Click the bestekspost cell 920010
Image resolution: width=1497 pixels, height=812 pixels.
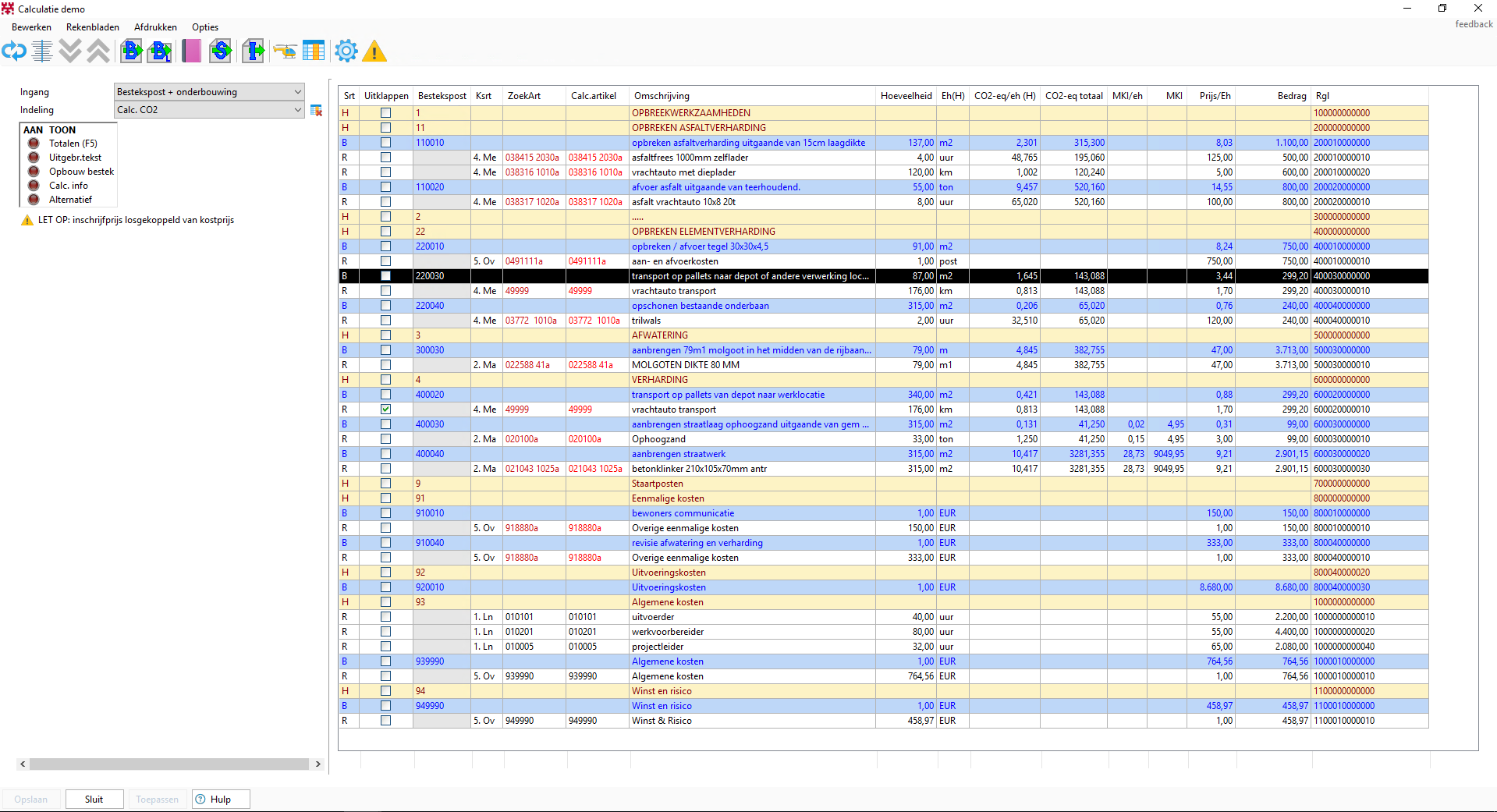tap(442, 587)
